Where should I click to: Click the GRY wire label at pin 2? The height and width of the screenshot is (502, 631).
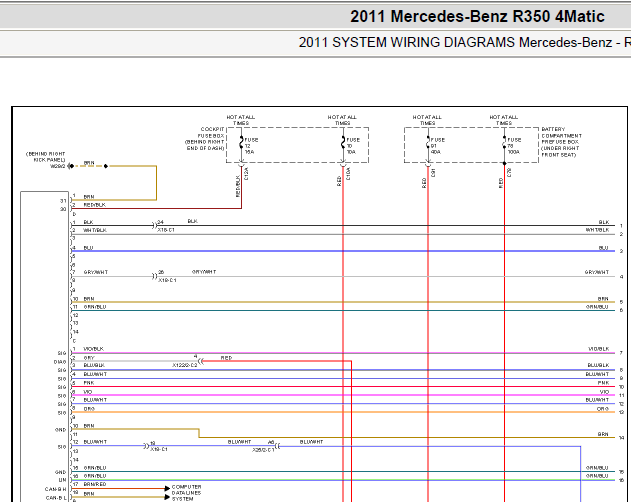[89, 358]
